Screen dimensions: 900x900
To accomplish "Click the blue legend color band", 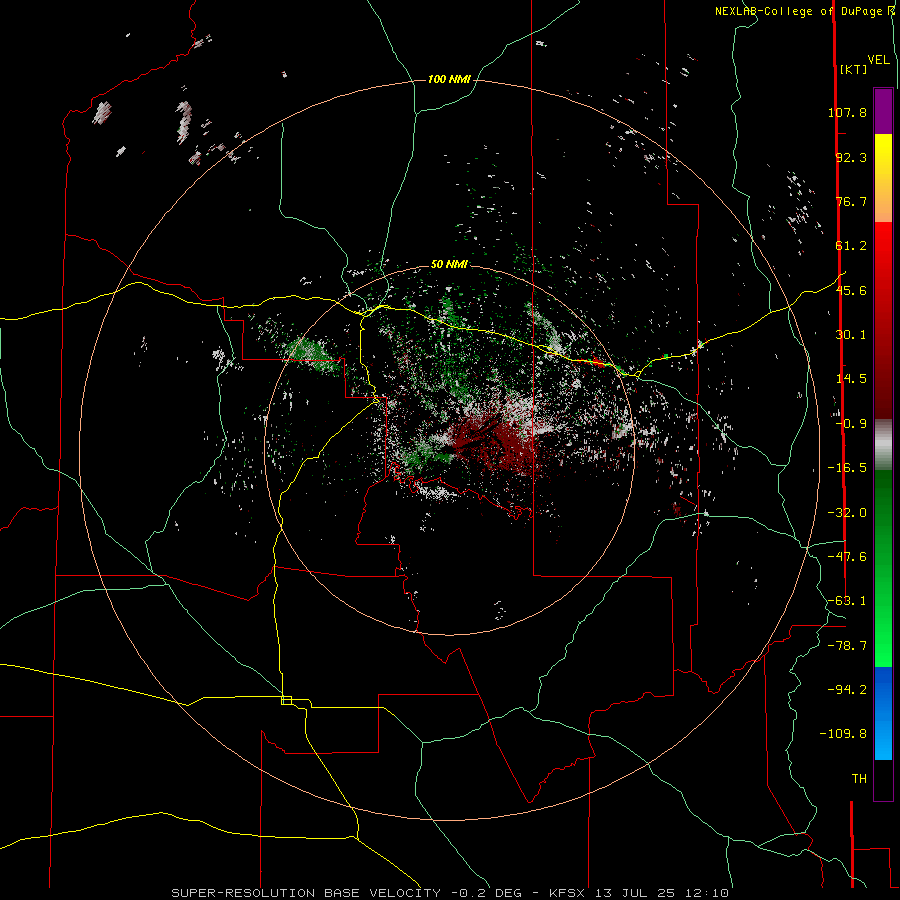I will coord(883,713).
